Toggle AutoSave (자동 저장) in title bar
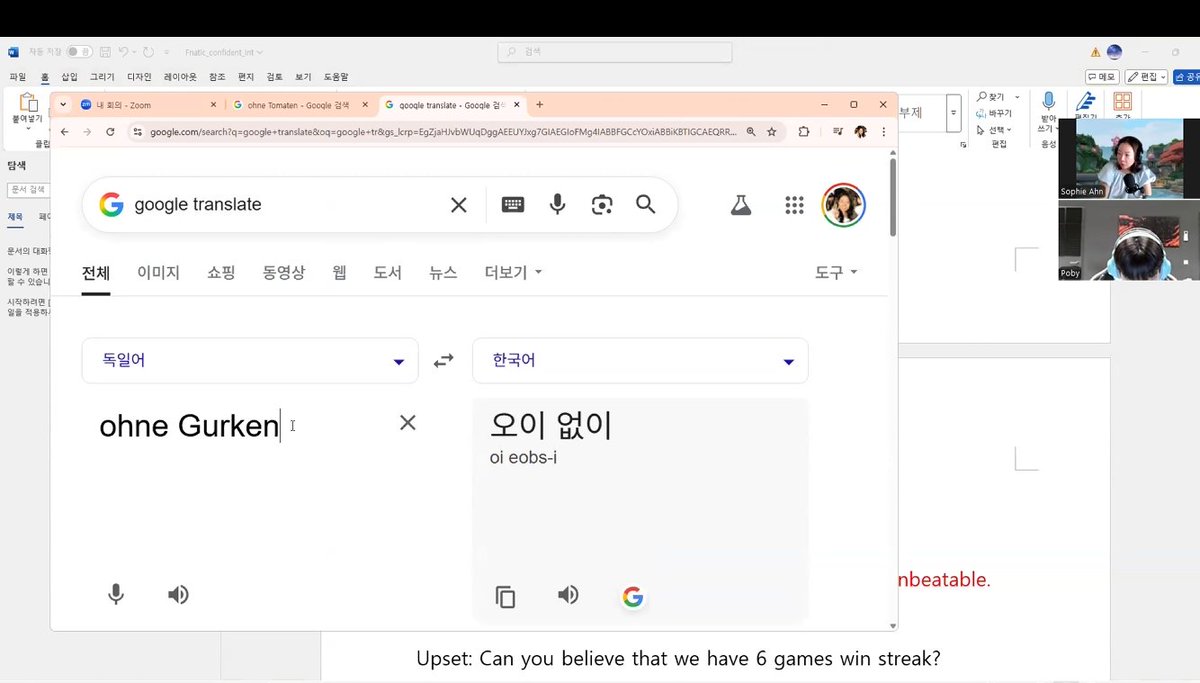 (x=80, y=51)
